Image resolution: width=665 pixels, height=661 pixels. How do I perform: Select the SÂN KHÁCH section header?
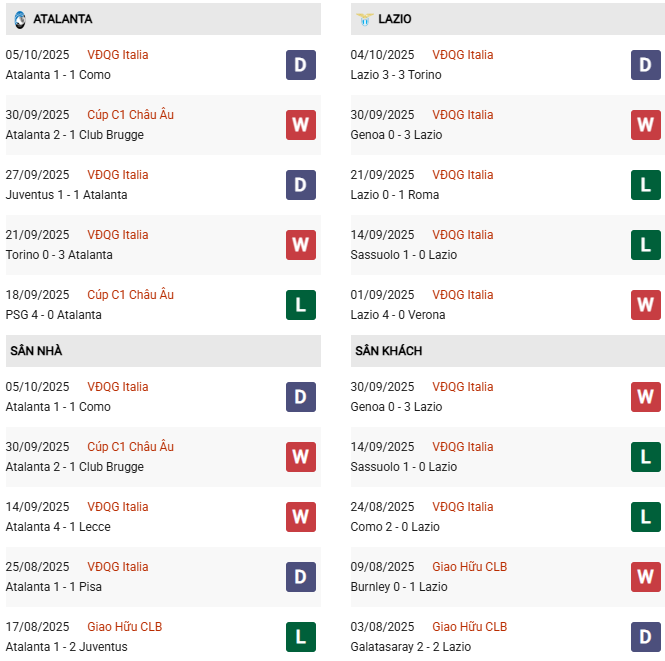[x=388, y=351]
